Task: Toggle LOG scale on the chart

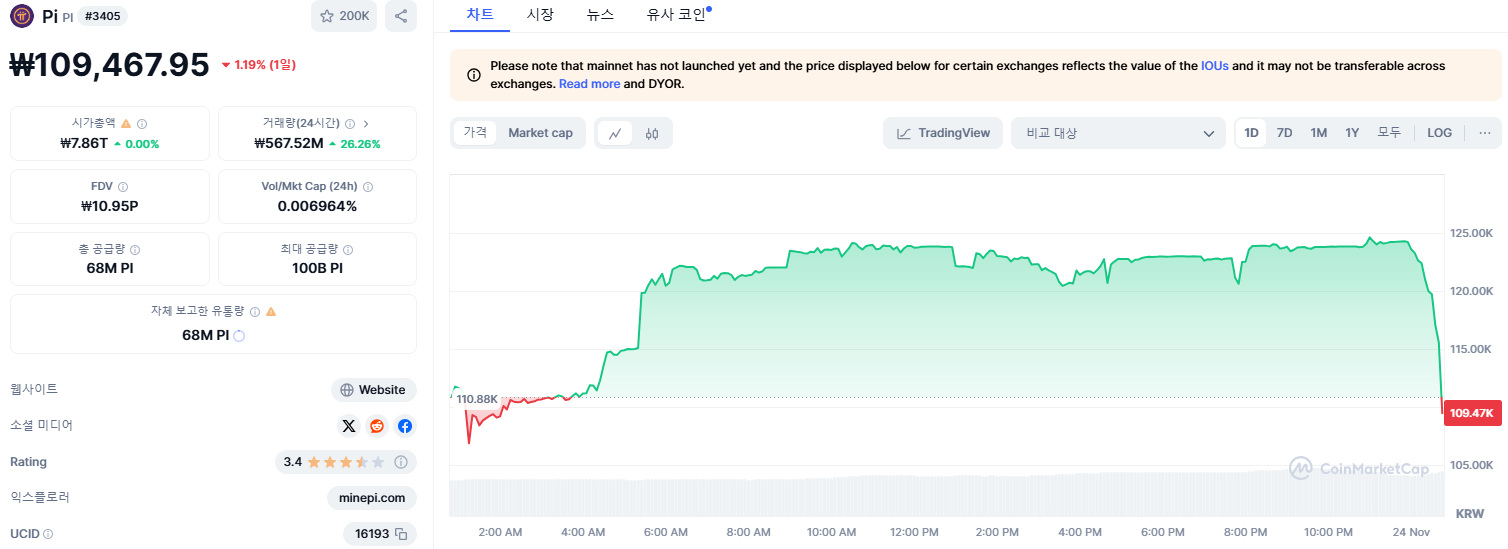Action: coord(1439,133)
